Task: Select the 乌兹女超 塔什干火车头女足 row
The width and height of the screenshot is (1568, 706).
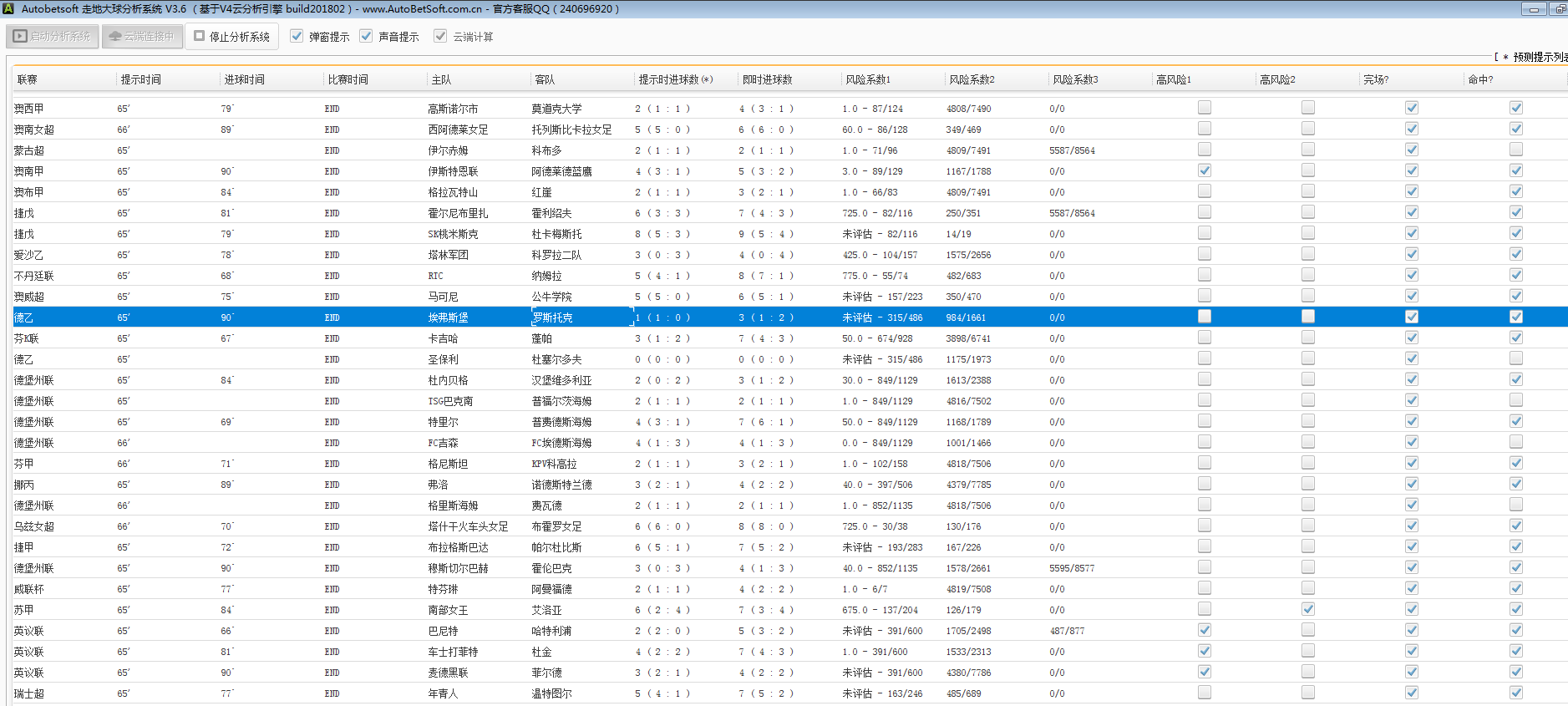Action: click(468, 526)
